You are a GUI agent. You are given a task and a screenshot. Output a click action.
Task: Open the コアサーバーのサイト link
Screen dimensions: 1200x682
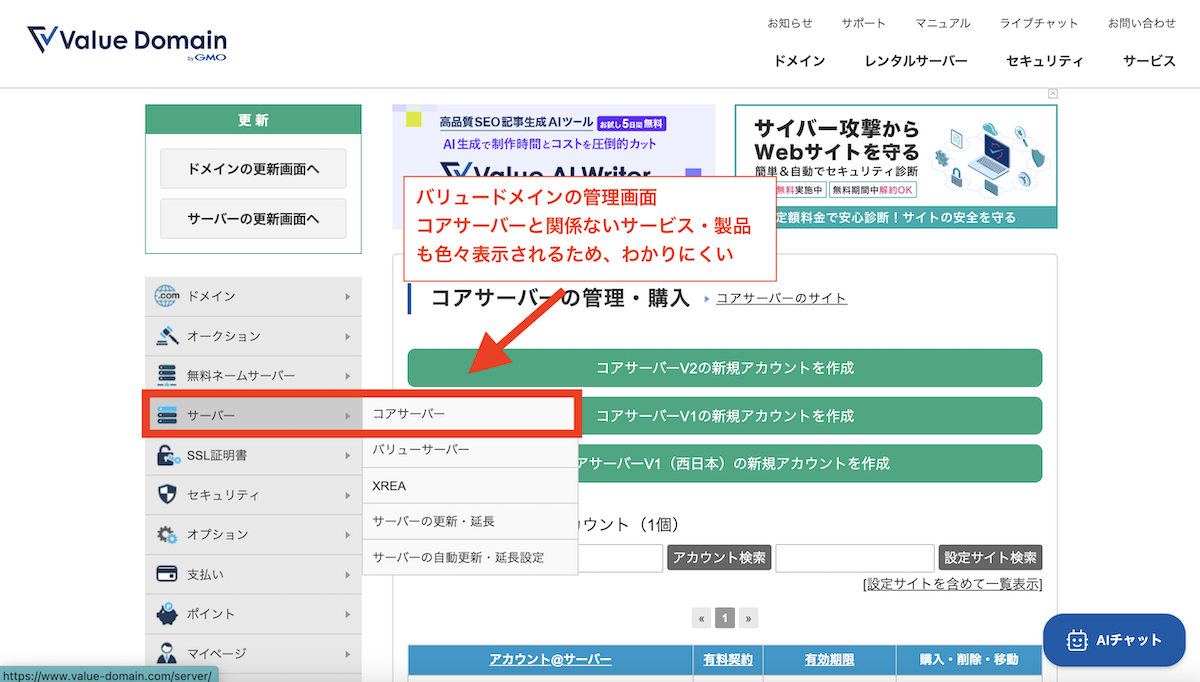(x=781, y=298)
